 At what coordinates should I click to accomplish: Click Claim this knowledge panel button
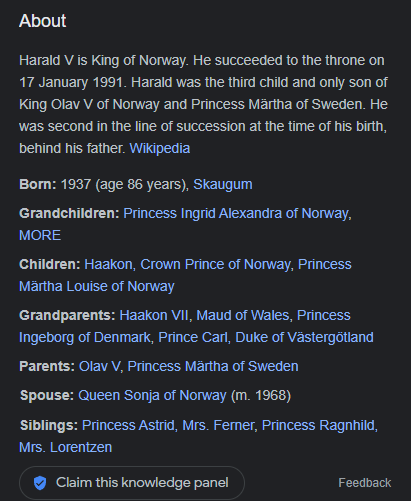pyautogui.click(x=132, y=483)
